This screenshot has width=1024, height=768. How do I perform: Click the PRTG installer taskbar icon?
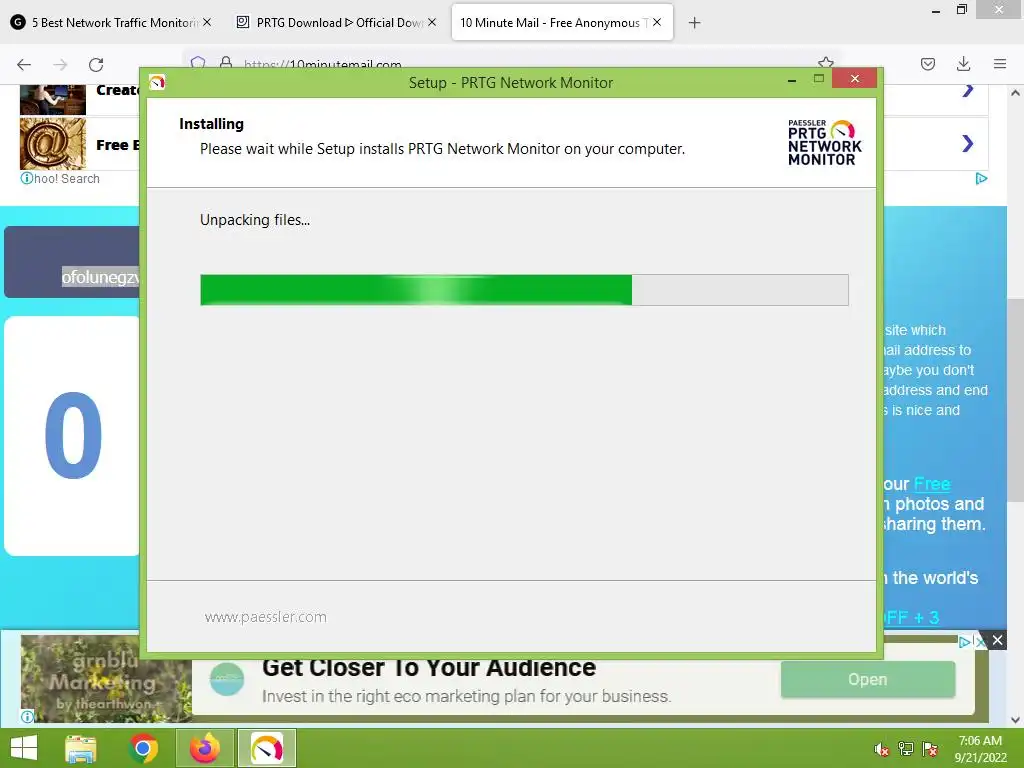266,748
